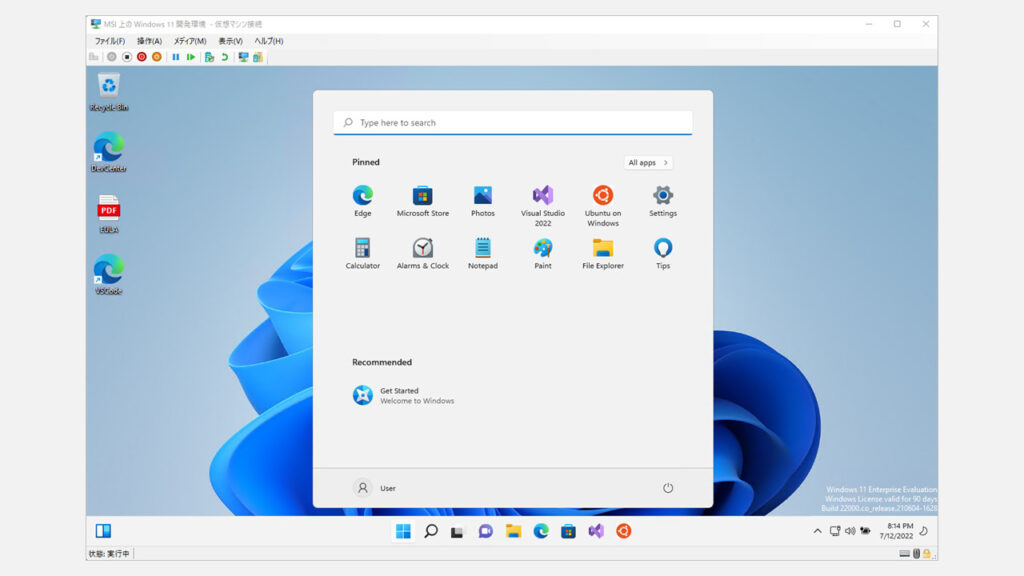This screenshot has height=576, width=1024.
Task: Click the Type here to search box
Action: tap(512, 123)
